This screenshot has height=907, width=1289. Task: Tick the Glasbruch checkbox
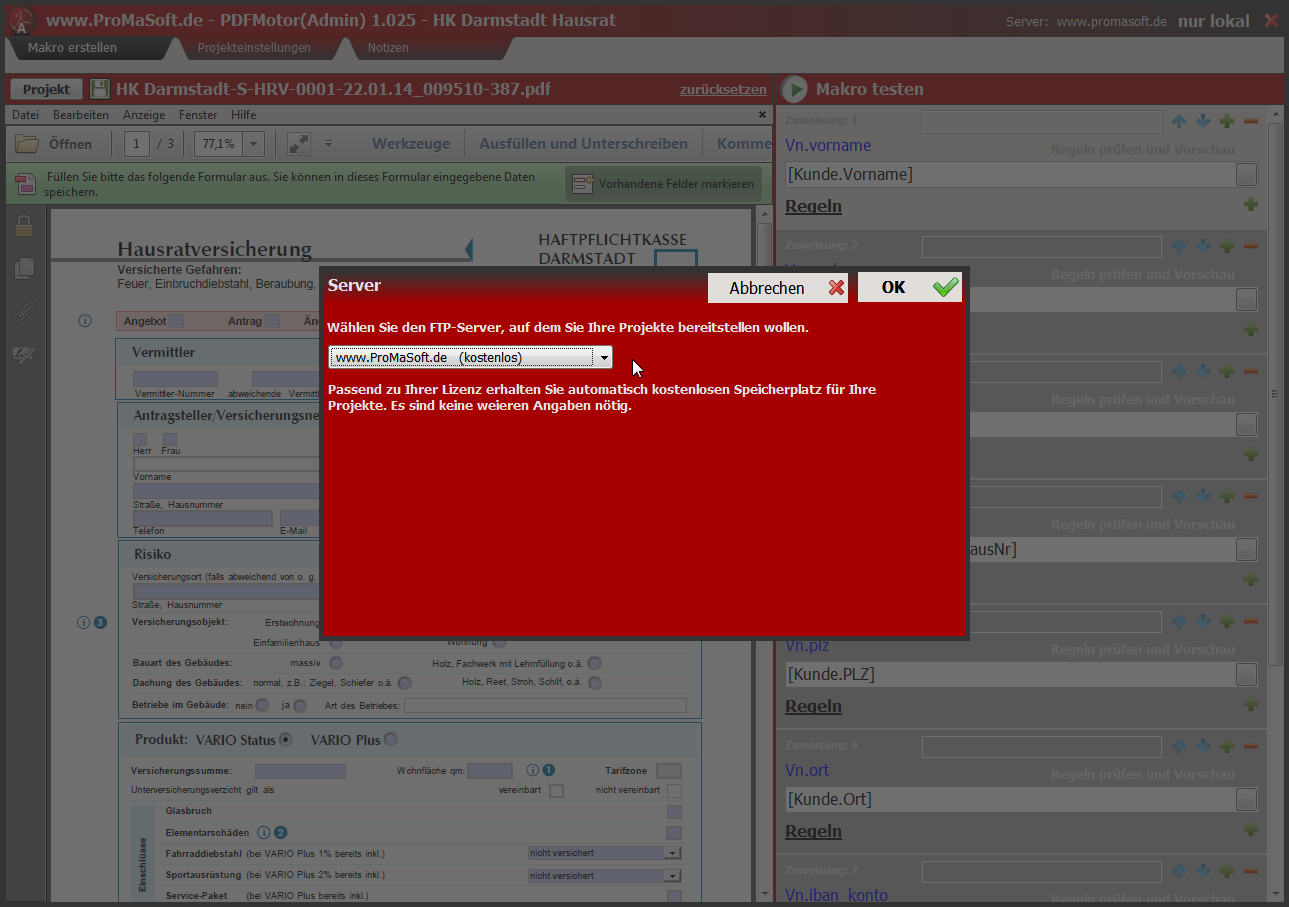point(674,812)
